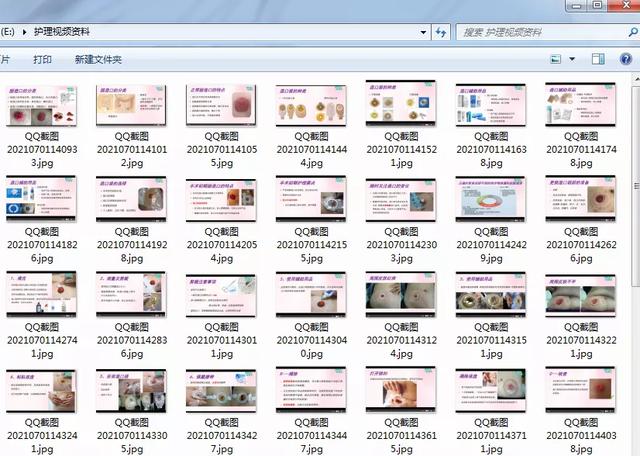Expand the 护理视频资料 breadcrumb arrow

coord(24,32)
